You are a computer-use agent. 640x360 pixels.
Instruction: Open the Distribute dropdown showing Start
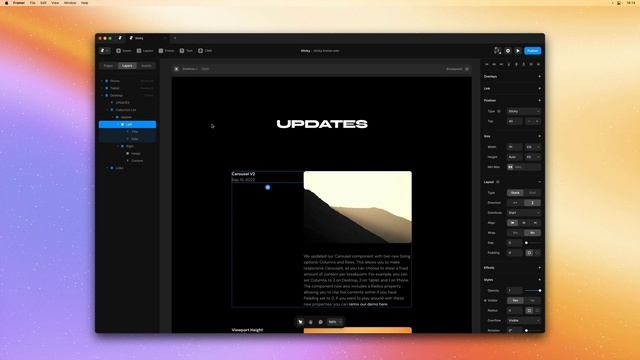(524, 213)
